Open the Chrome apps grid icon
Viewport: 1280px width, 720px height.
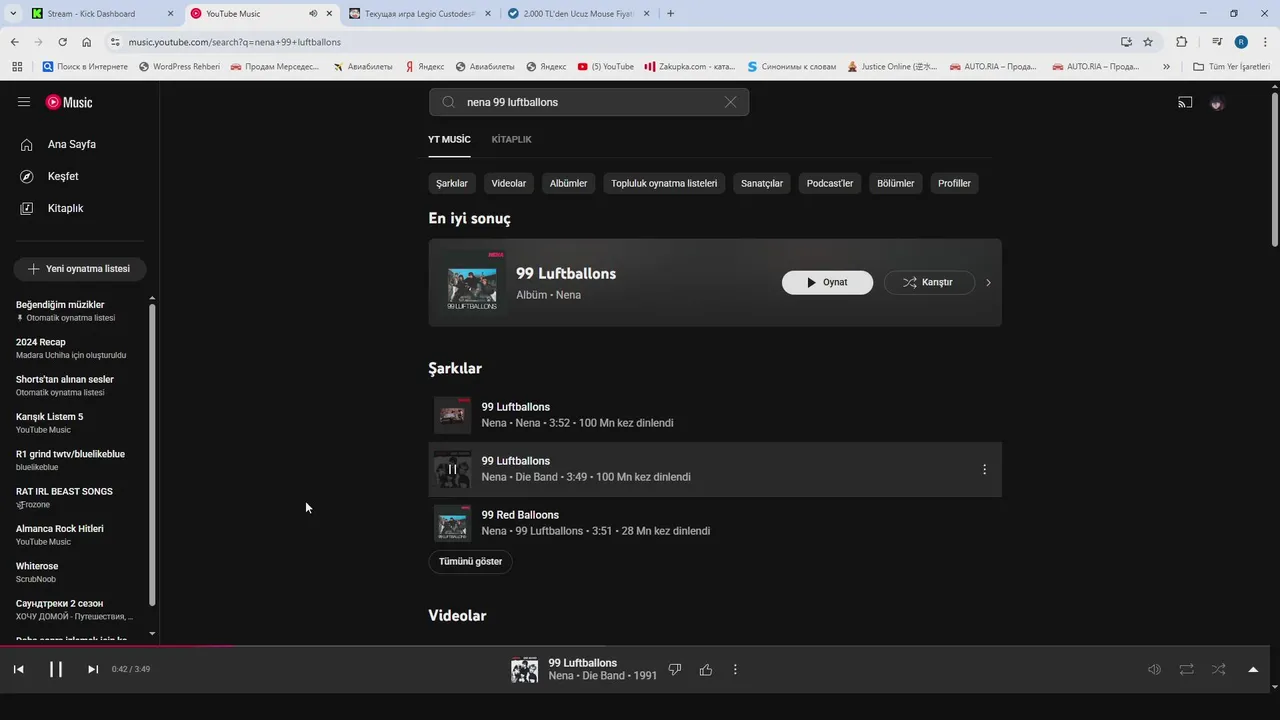coord(17,67)
